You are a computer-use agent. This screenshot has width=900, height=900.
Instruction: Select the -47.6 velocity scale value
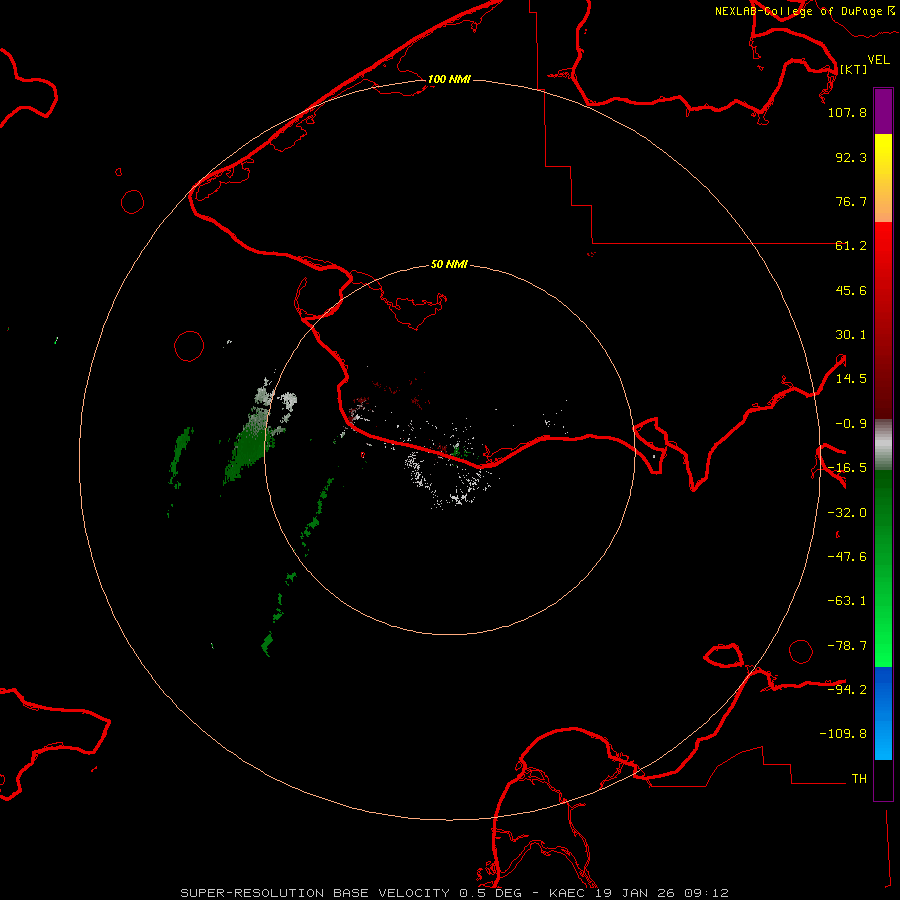pyautogui.click(x=847, y=557)
